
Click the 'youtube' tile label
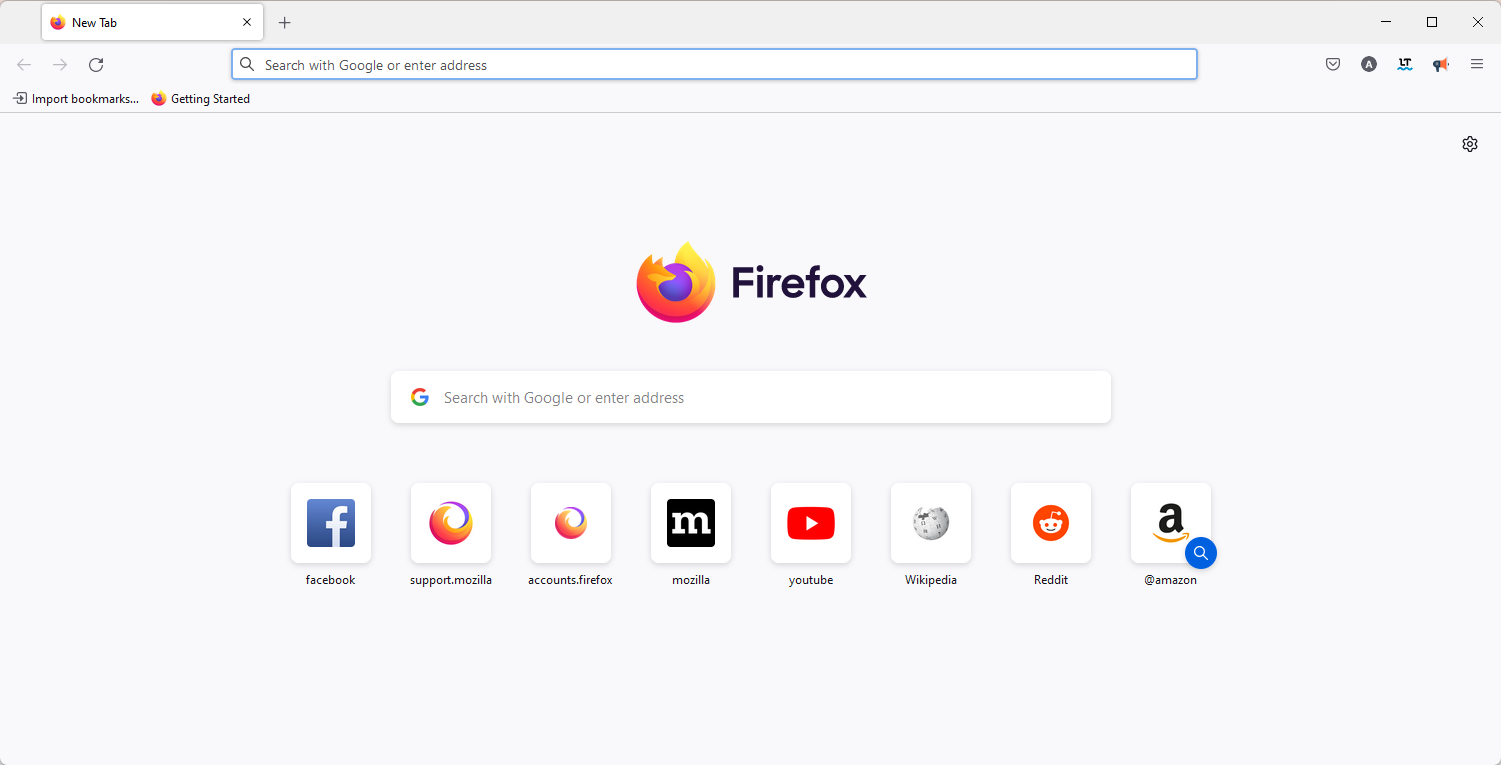[x=811, y=580]
